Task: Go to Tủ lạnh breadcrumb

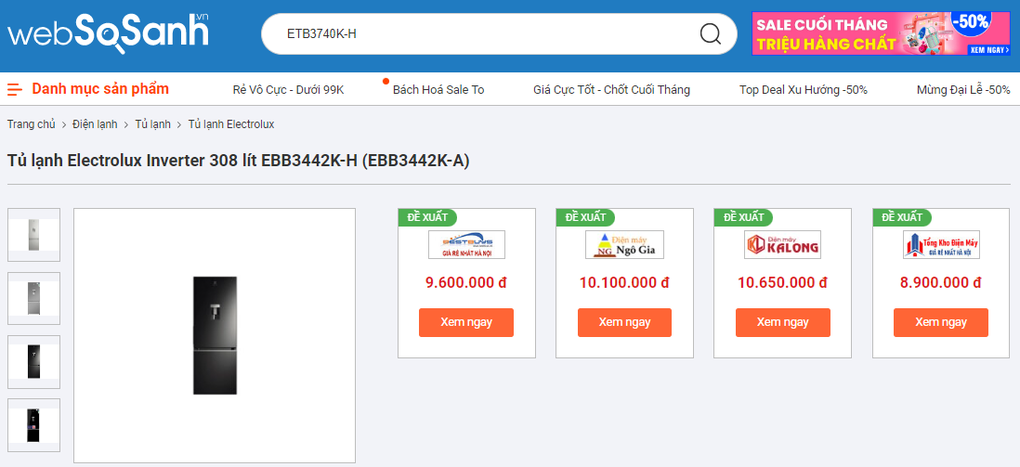Action: coord(153,124)
